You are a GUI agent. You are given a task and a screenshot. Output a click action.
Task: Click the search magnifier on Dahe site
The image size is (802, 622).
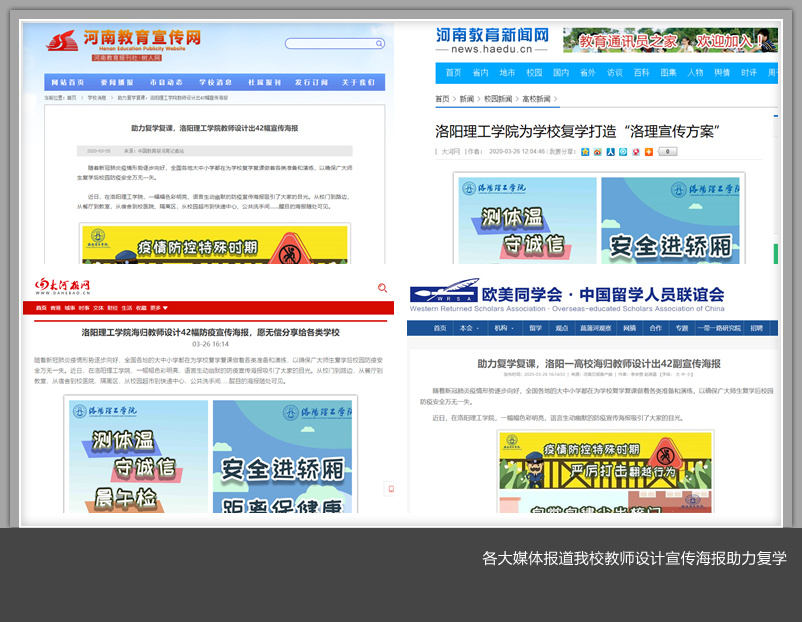[382, 288]
